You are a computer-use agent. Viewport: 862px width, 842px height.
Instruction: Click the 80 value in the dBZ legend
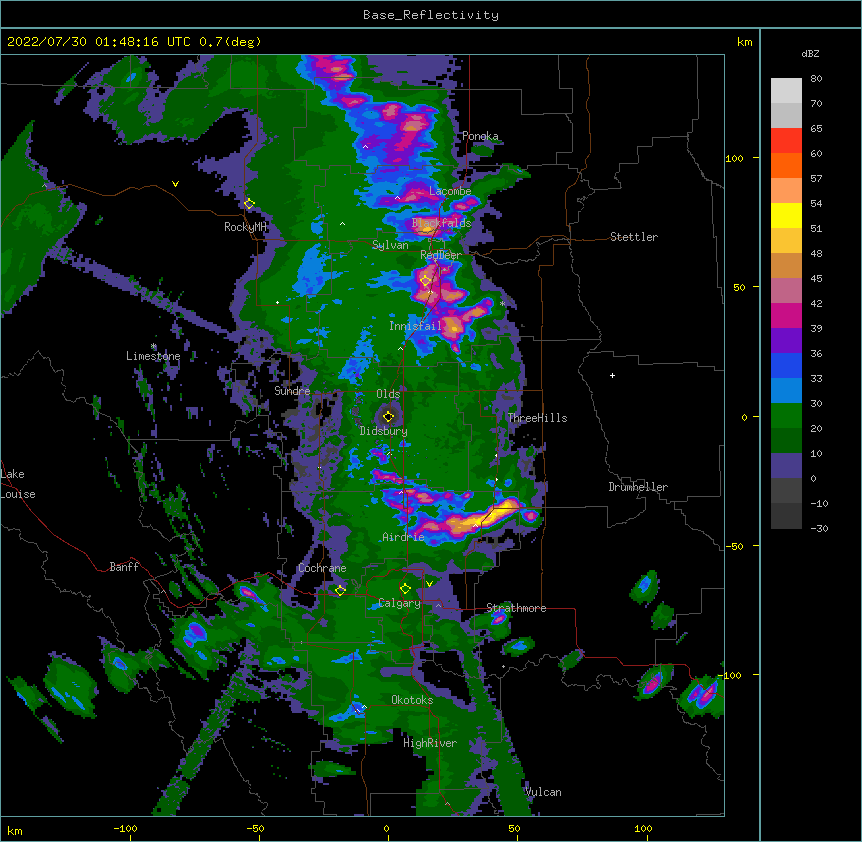[816, 79]
